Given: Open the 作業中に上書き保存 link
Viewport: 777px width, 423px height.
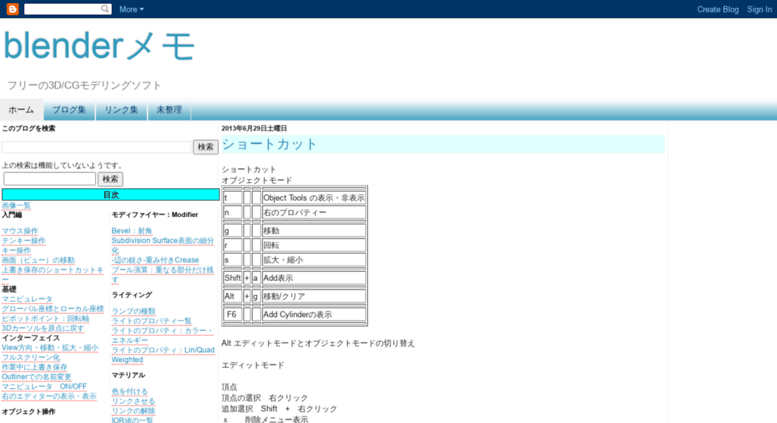Looking at the screenshot, I should [34, 367].
